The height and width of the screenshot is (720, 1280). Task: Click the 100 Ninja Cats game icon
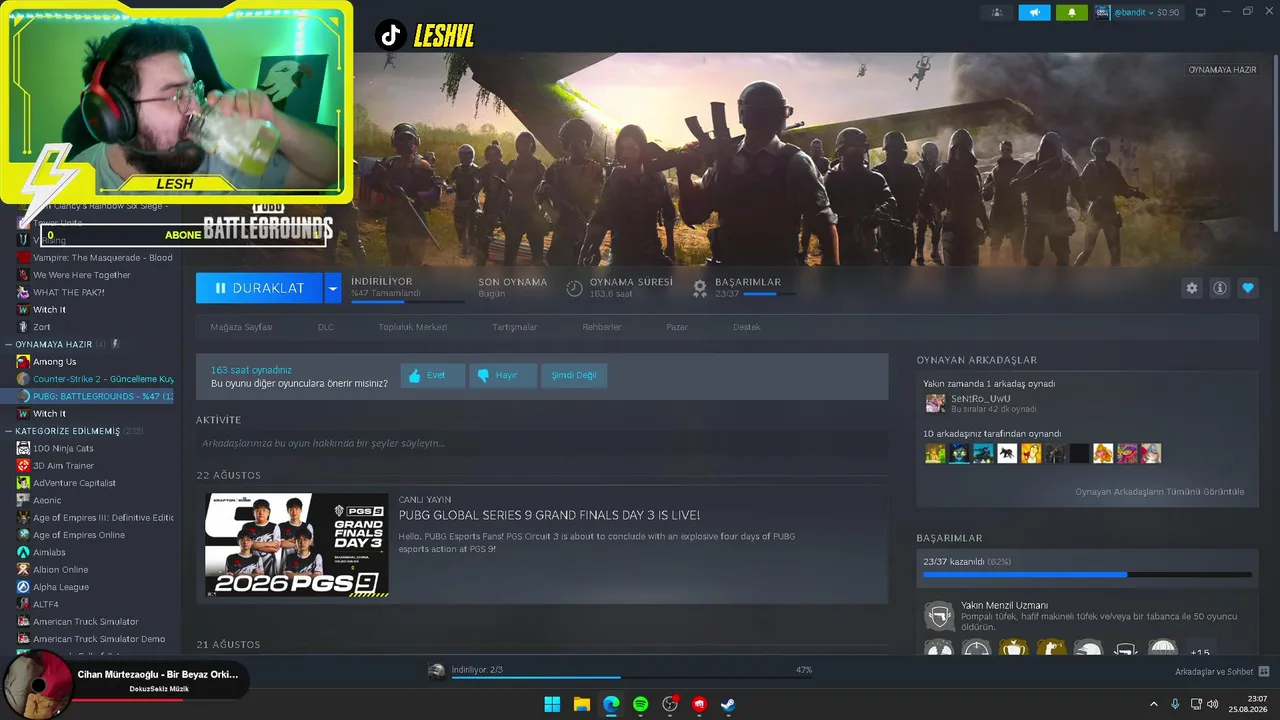coord(23,448)
